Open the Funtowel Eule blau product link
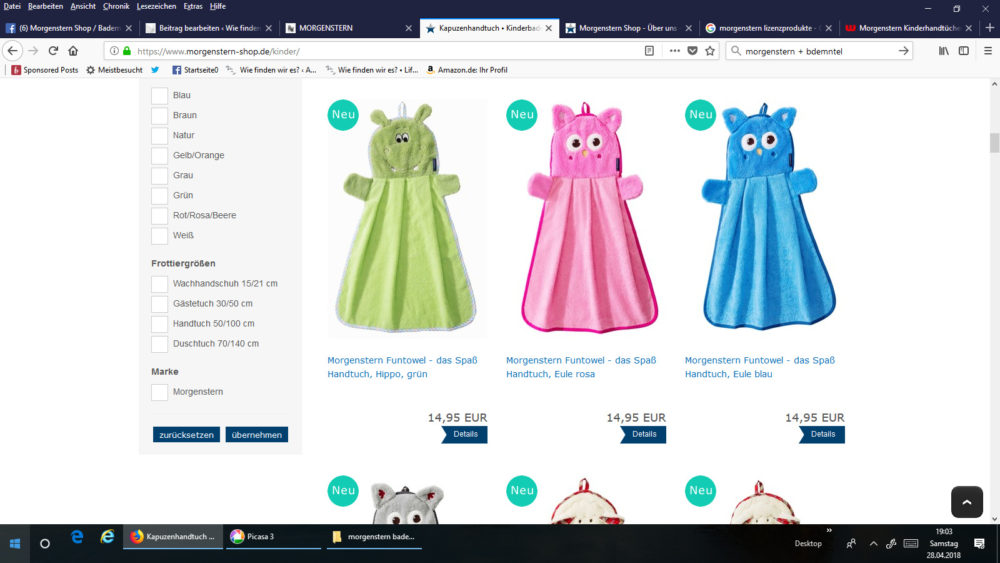This screenshot has width=1000, height=563. click(x=760, y=367)
